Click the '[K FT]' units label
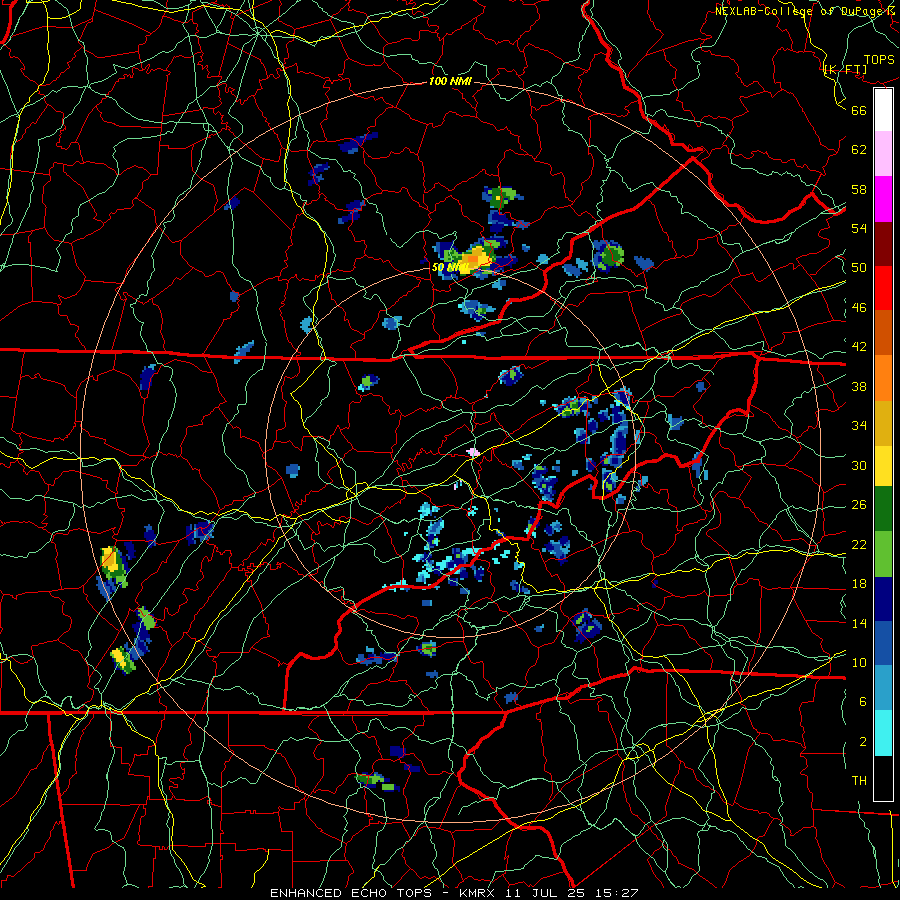The image size is (900, 900). pos(845,69)
